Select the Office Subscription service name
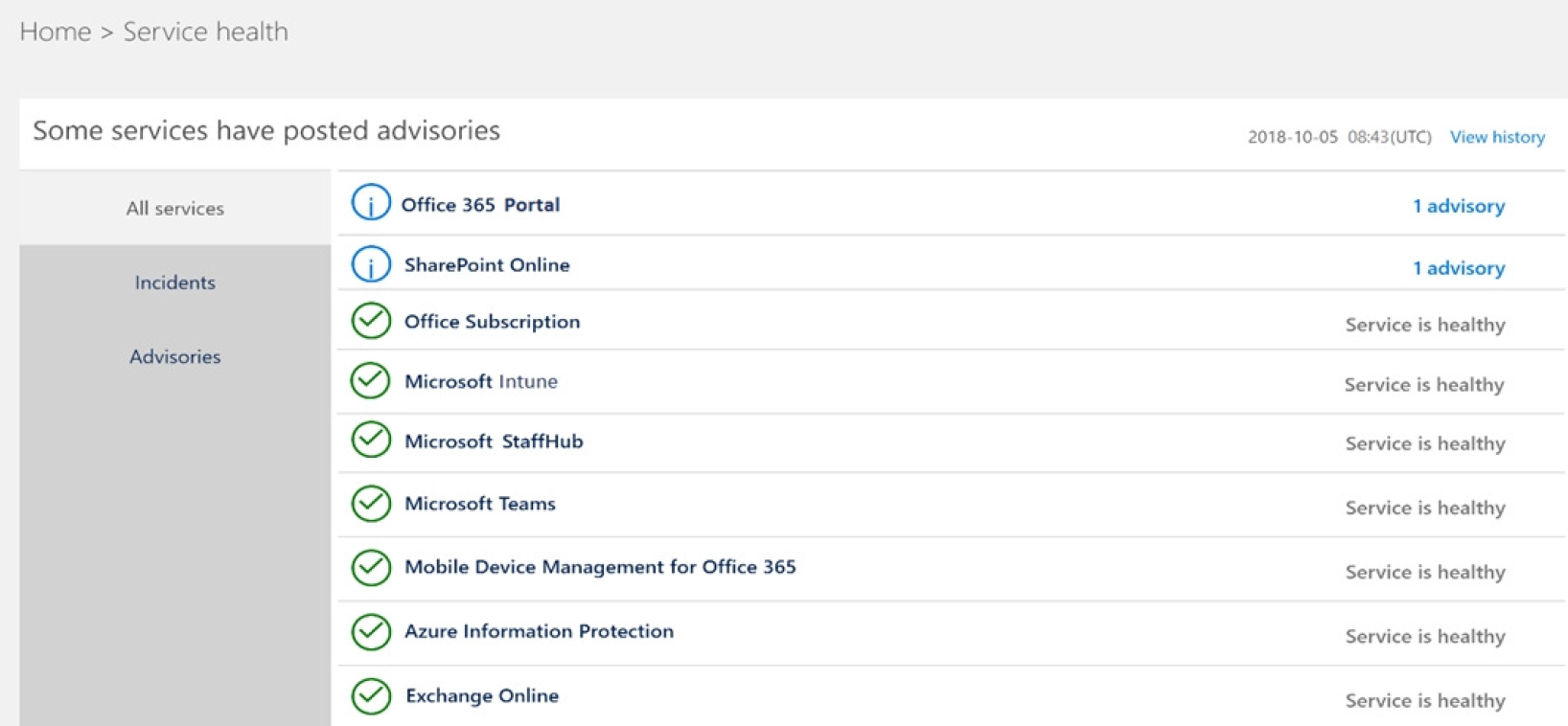The width and height of the screenshot is (1568, 726). tap(492, 322)
